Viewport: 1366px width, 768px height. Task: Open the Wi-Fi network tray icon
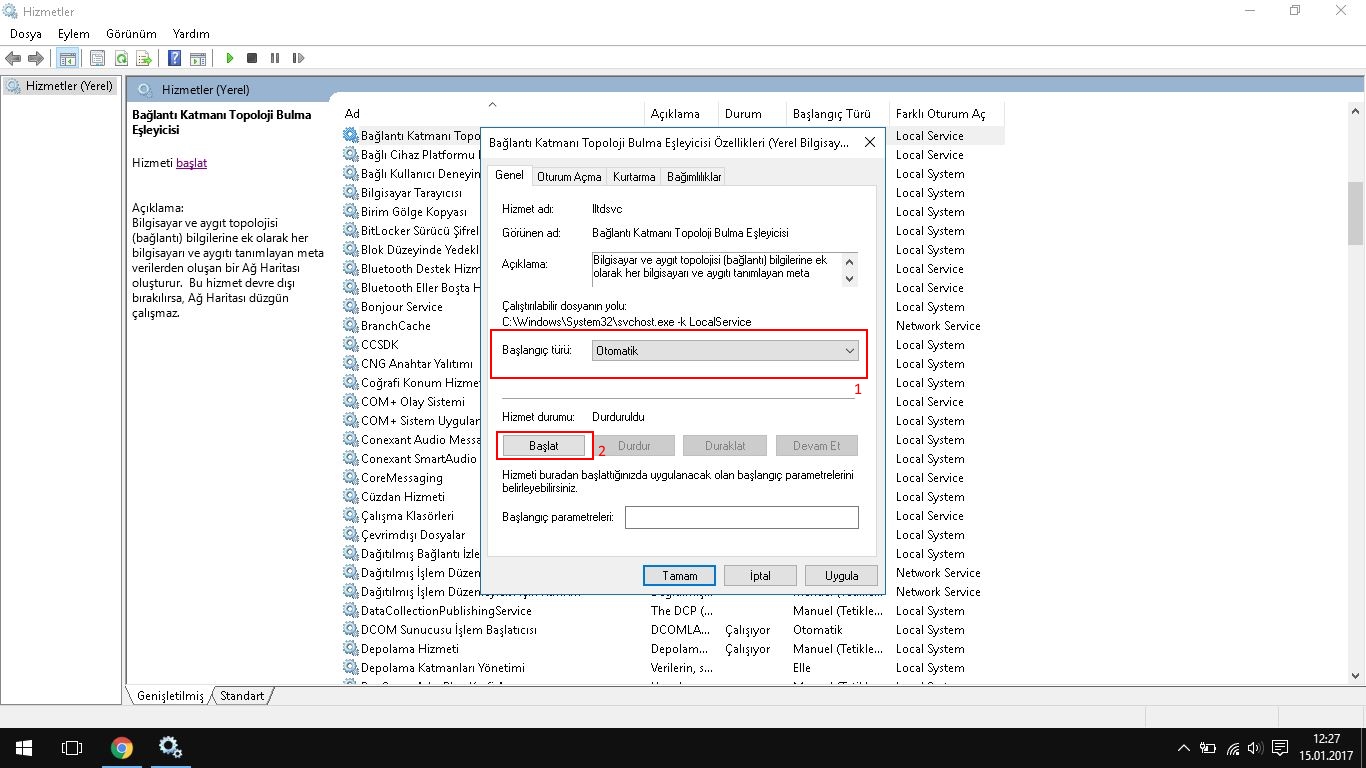[1233, 748]
